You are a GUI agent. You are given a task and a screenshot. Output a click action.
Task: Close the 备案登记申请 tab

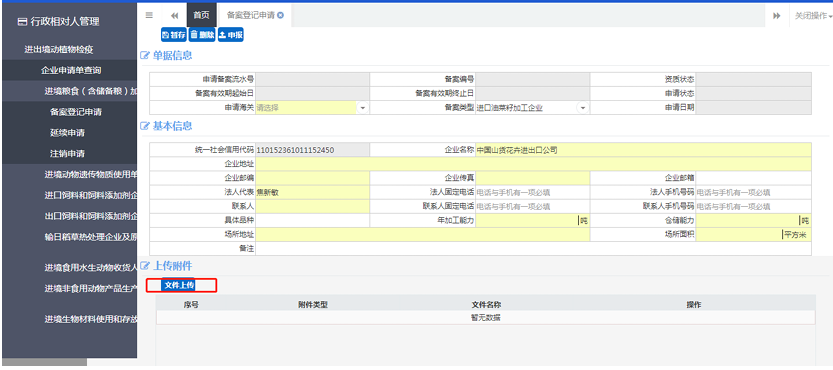point(280,15)
